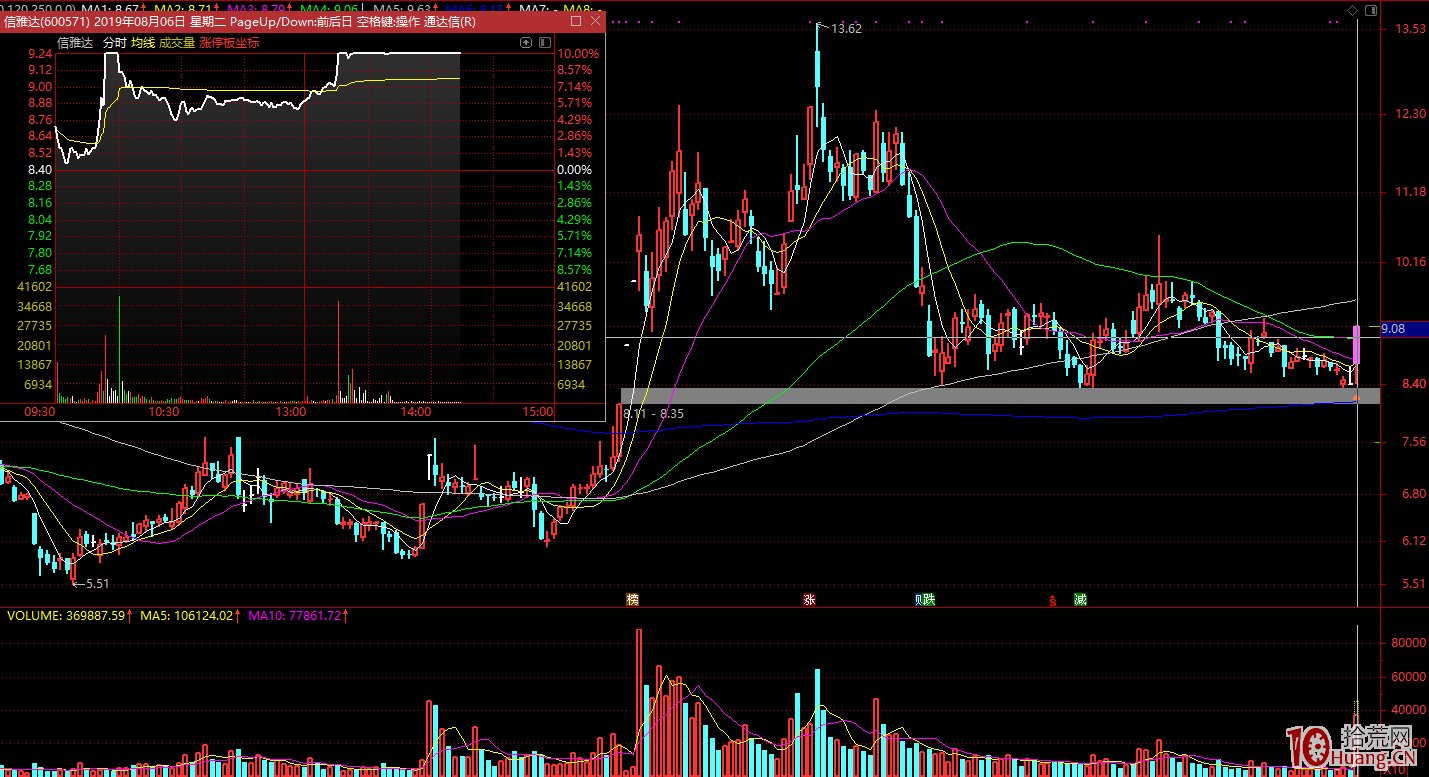Toggle the main chart's side panel icon
This screenshot has width=1429, height=777.
(x=1369, y=10)
